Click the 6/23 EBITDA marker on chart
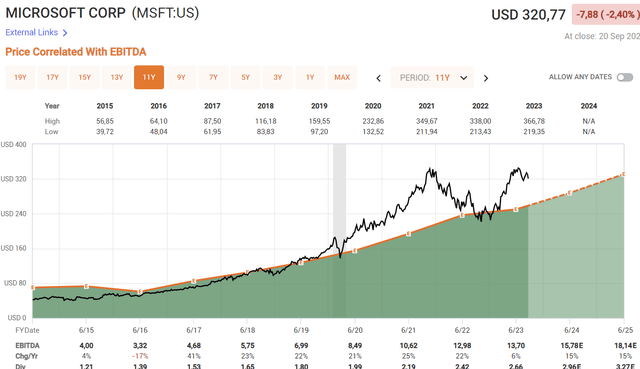 tap(516, 209)
